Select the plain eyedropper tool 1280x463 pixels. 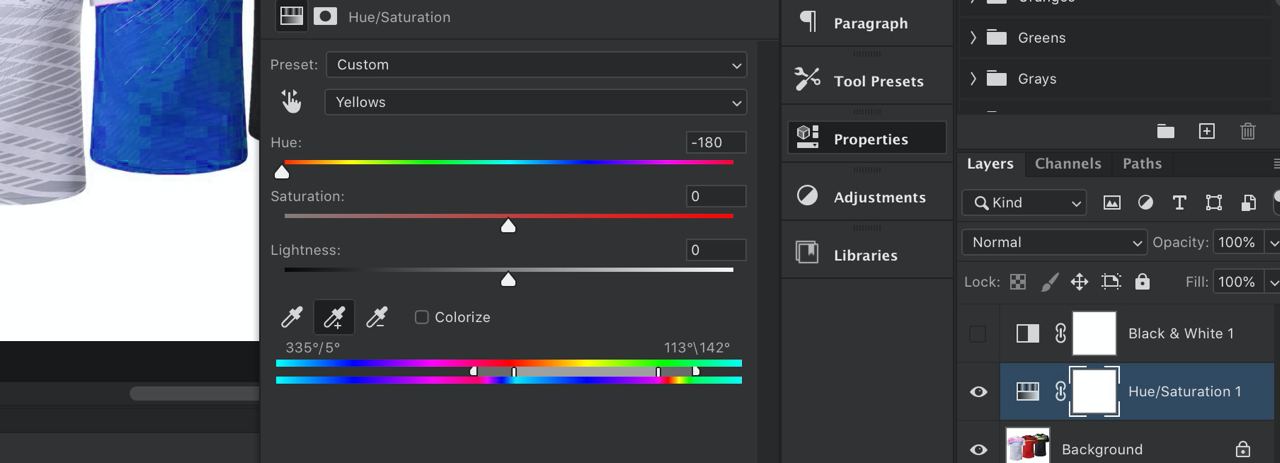(291, 317)
